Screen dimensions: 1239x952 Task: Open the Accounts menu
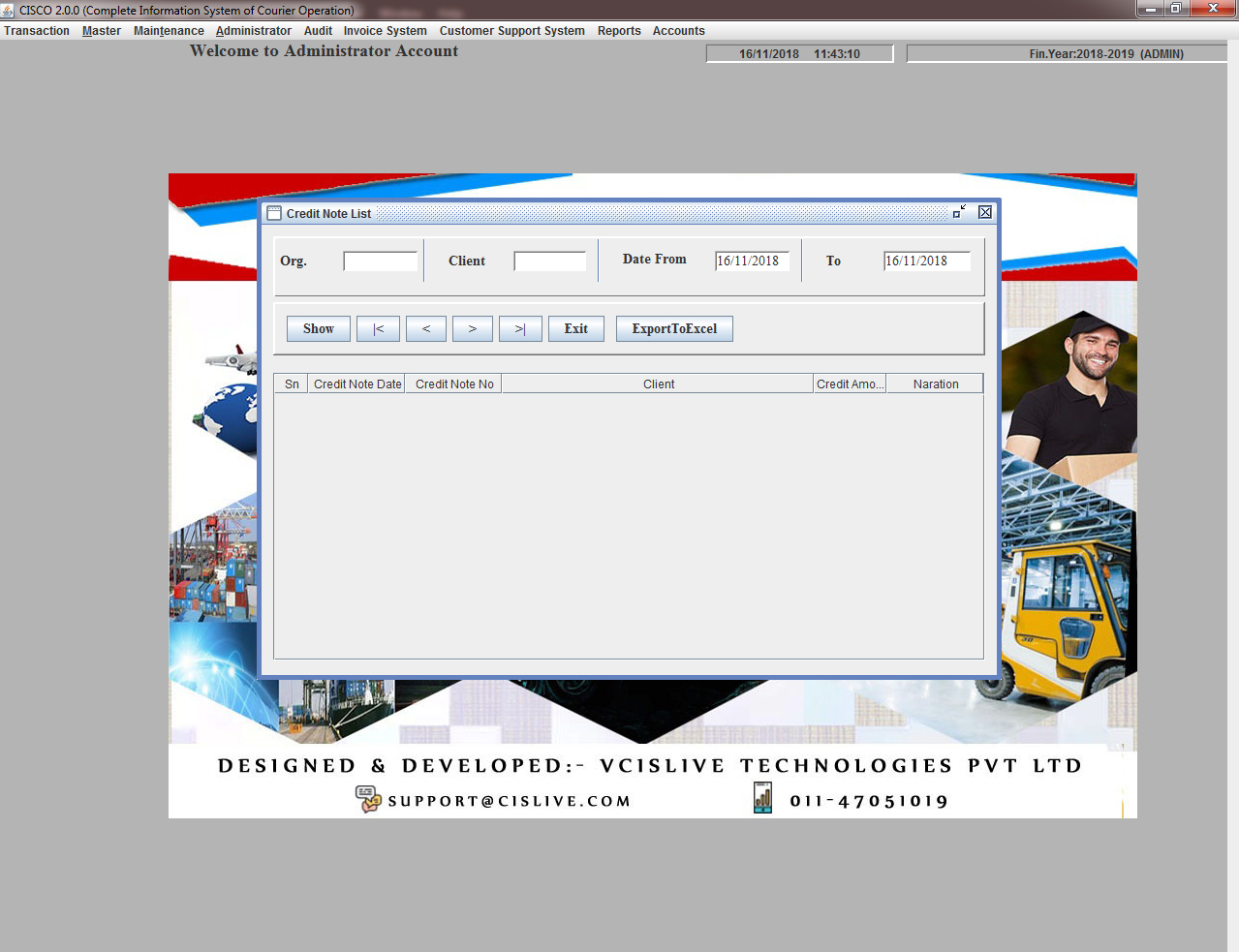click(678, 31)
